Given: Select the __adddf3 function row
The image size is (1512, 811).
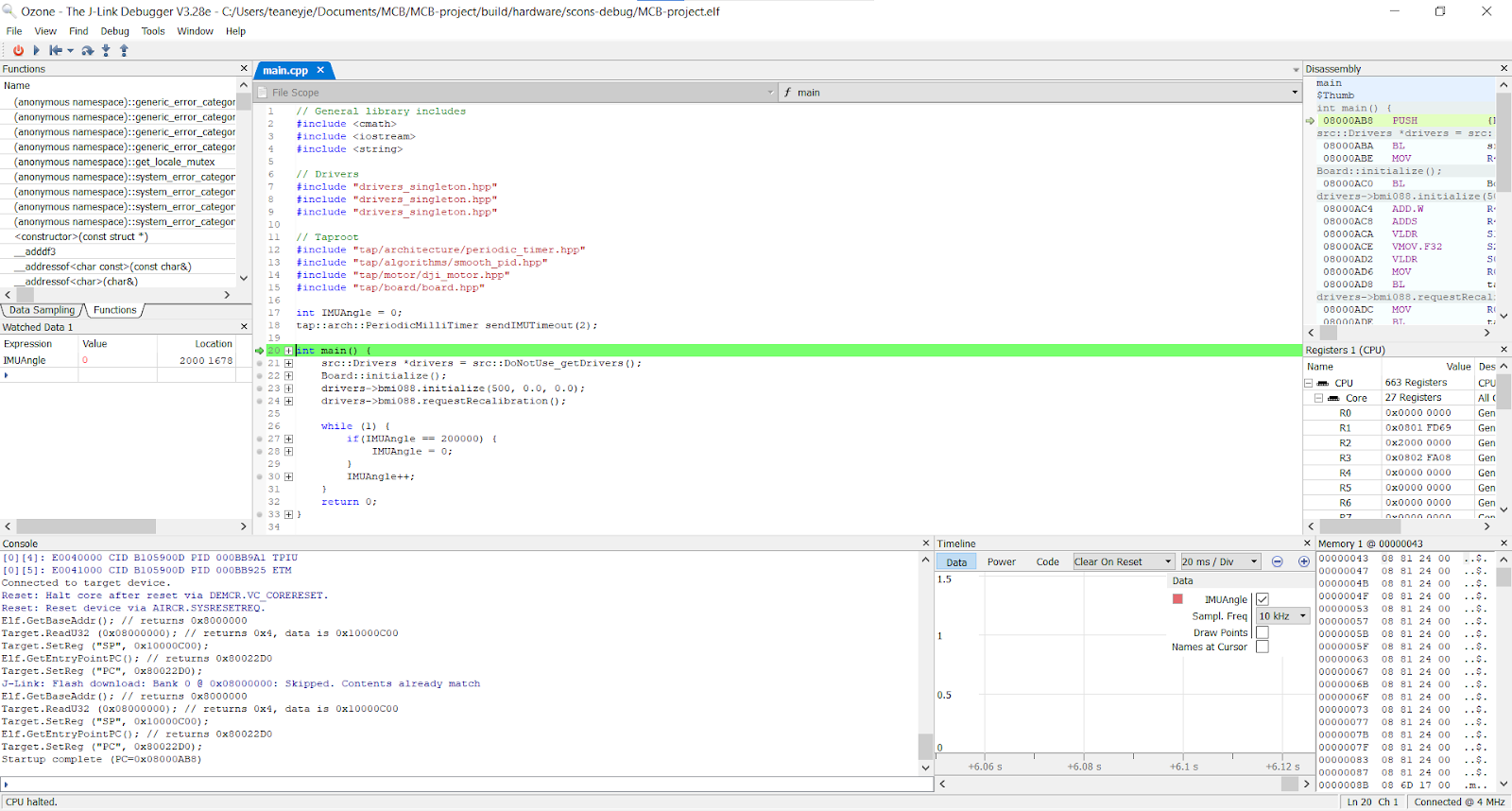Looking at the screenshot, I should point(118,251).
